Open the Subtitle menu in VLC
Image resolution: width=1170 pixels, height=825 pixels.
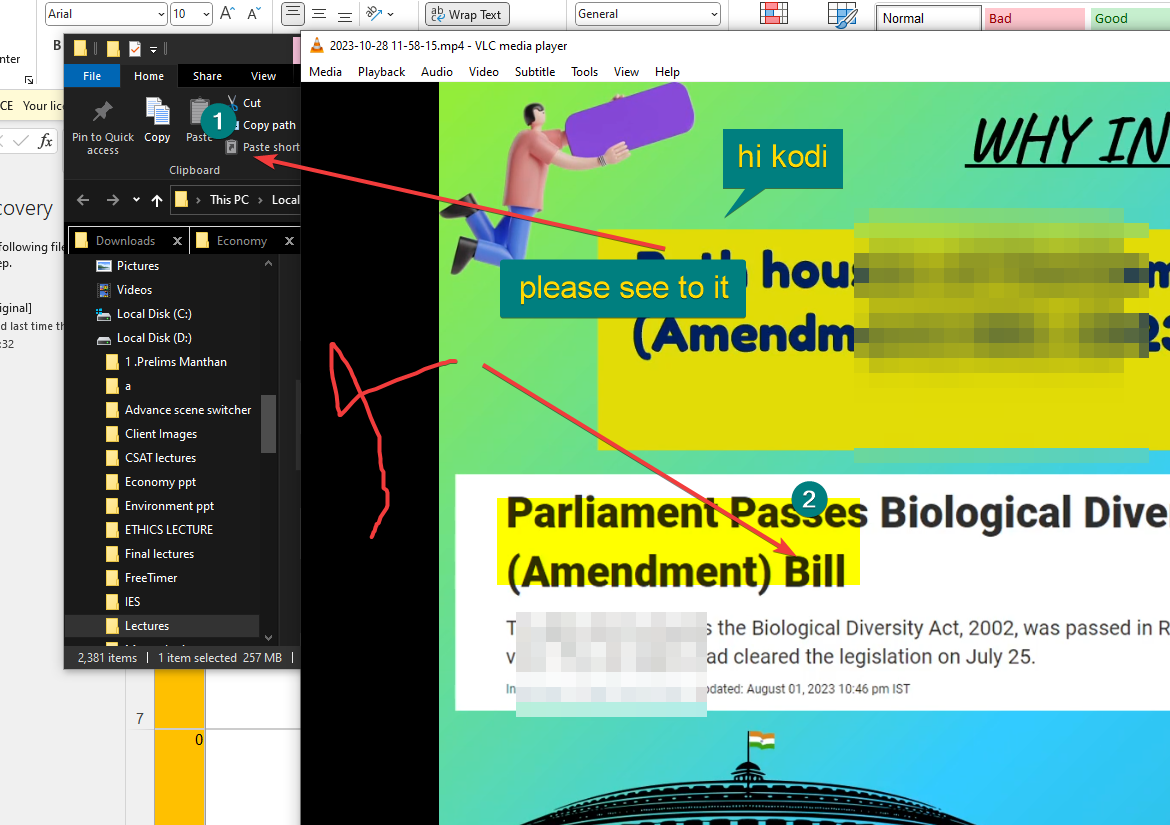pos(535,72)
